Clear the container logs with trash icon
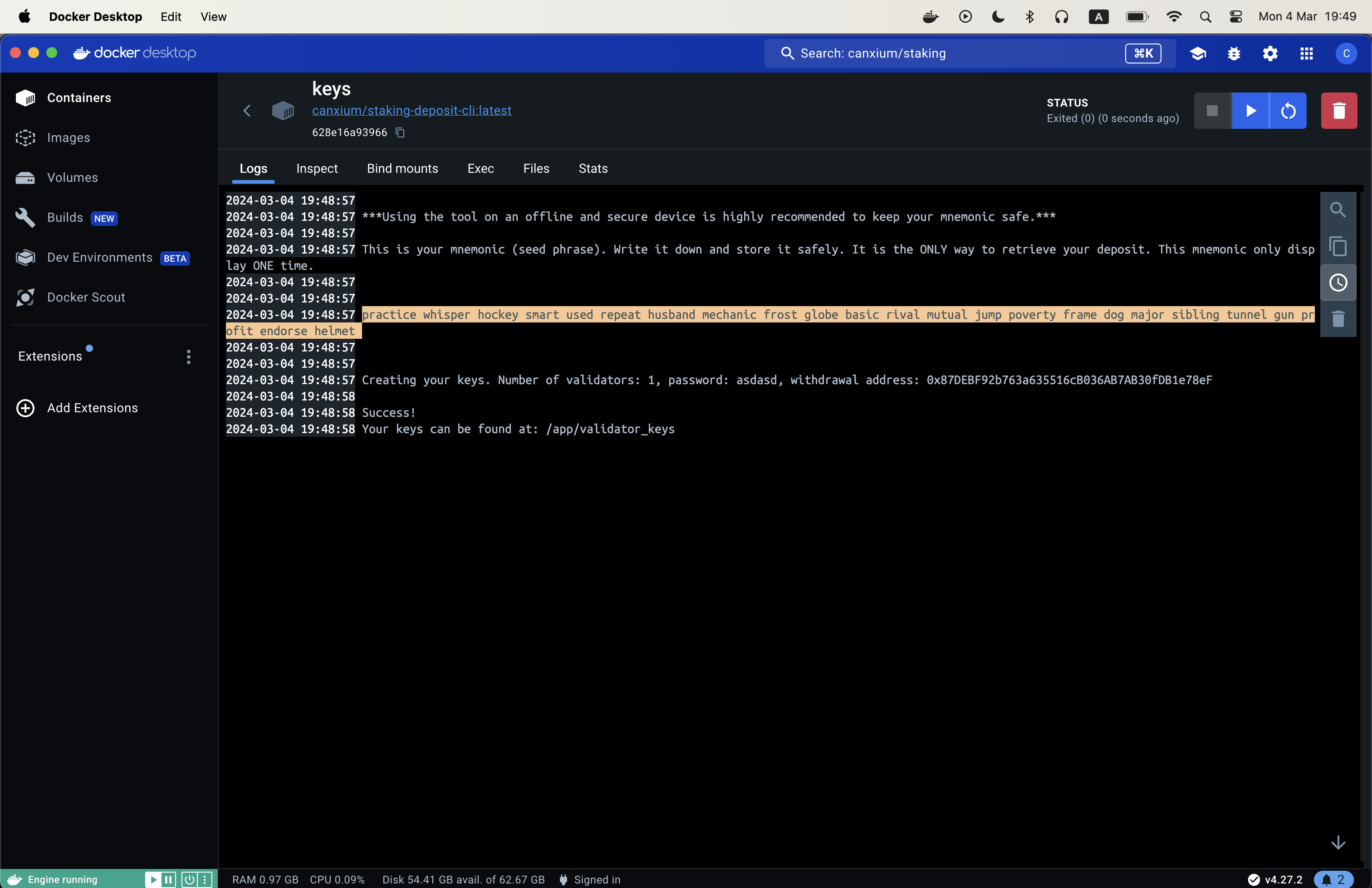Screen dimensions: 1372x888 pos(1338,319)
